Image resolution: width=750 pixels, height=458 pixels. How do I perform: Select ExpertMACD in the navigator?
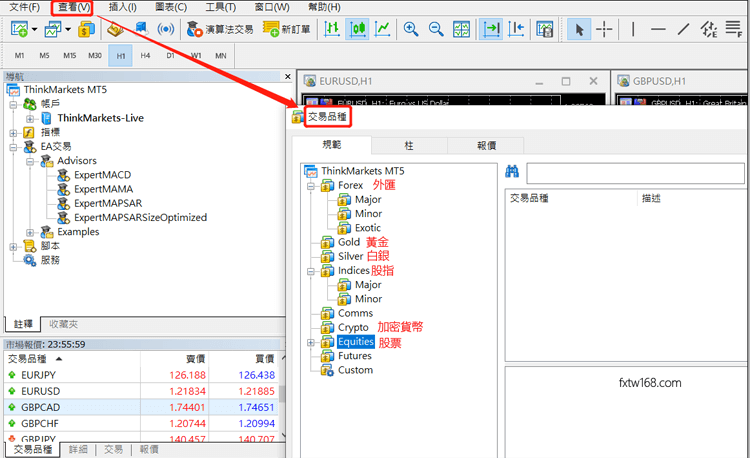coord(102,175)
